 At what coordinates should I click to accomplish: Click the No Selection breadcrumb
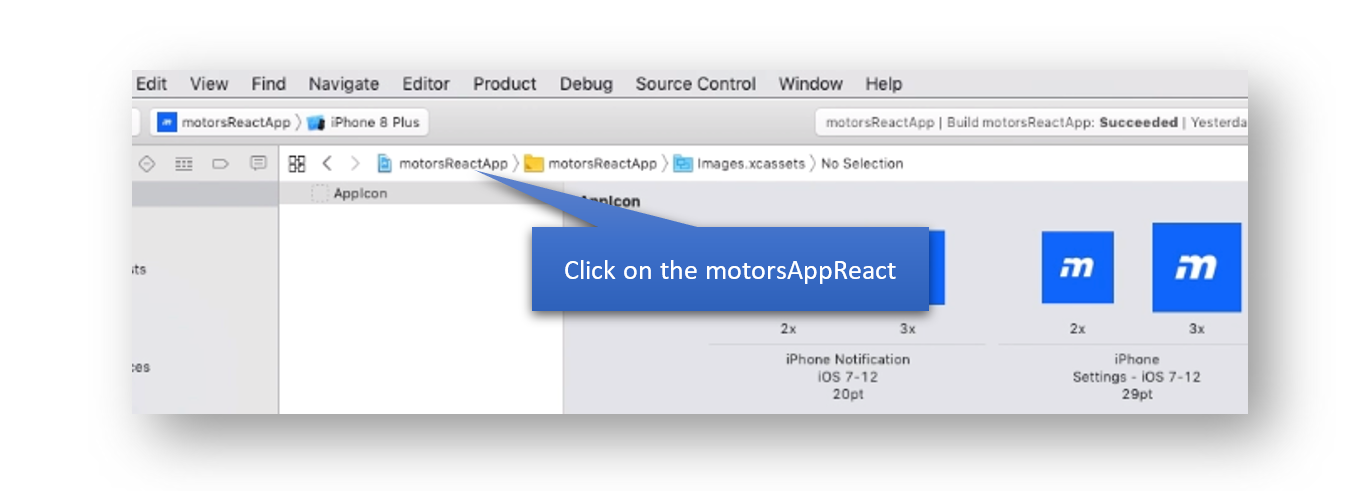pyautogui.click(x=862, y=163)
